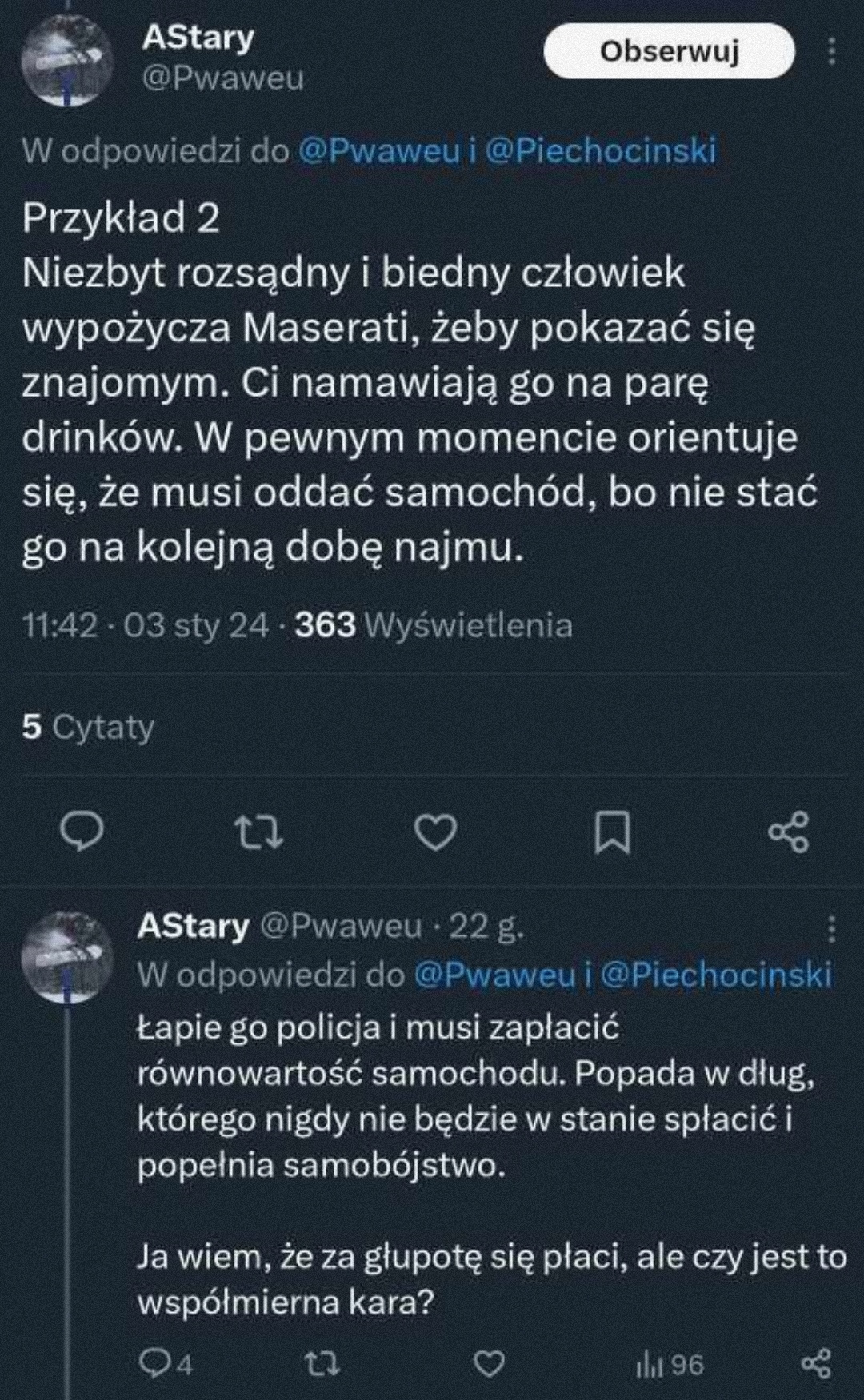This screenshot has height=1400, width=864.
Task: Like the main tweet with the heart
Action: [x=436, y=832]
